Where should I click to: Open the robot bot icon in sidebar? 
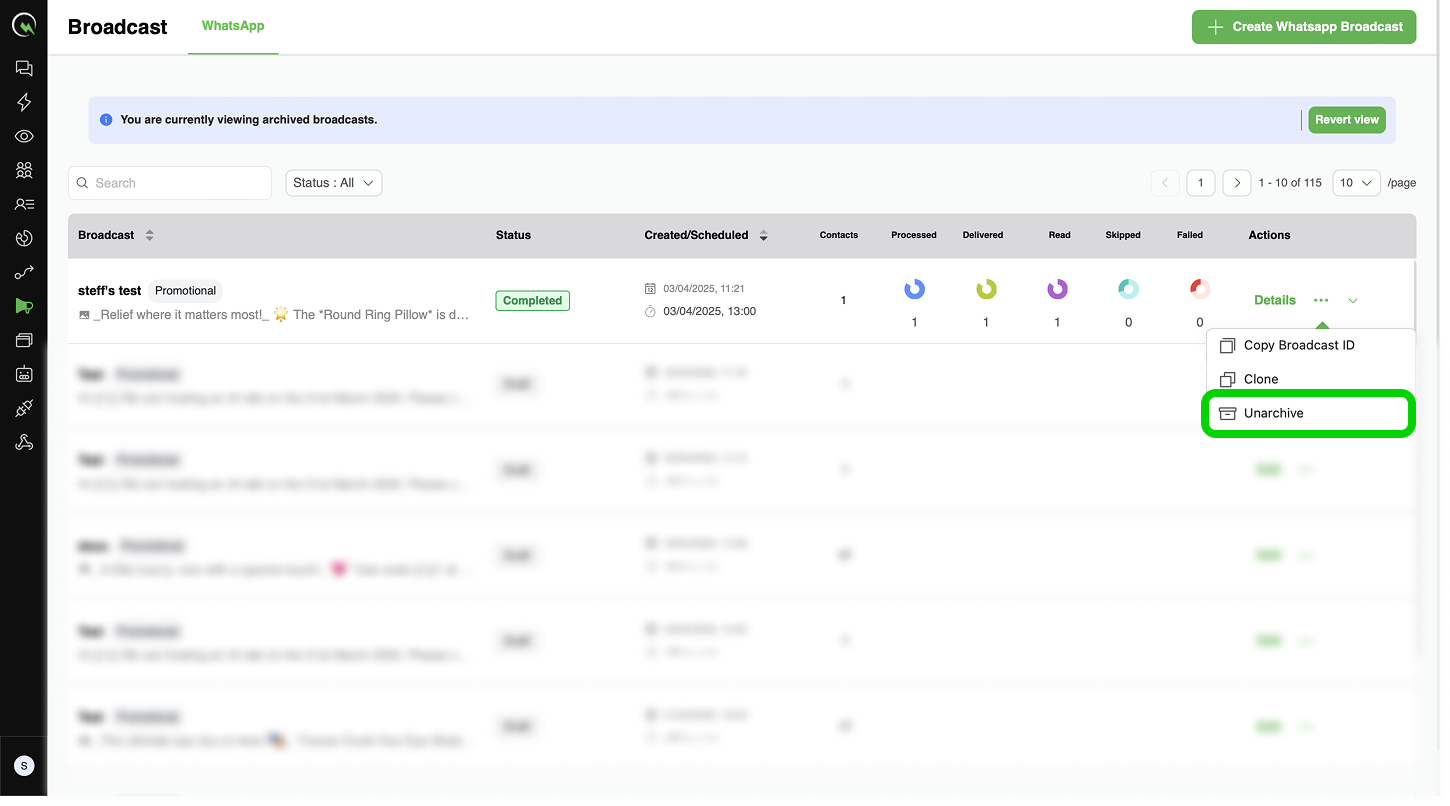point(24,374)
